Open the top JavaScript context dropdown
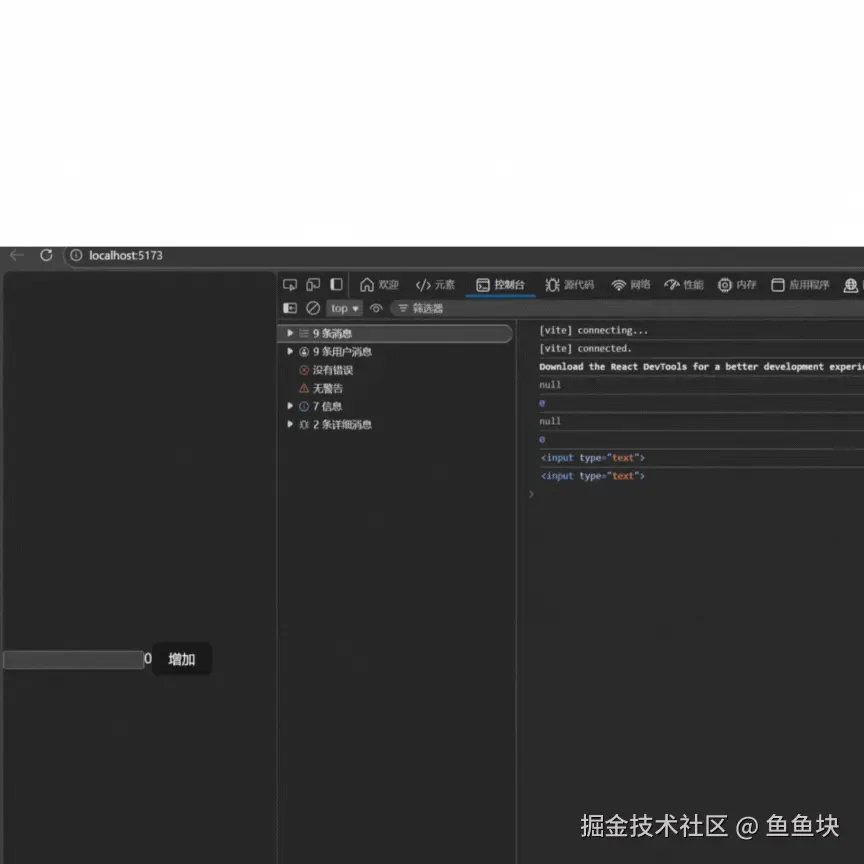This screenshot has width=864, height=864. coord(344,309)
